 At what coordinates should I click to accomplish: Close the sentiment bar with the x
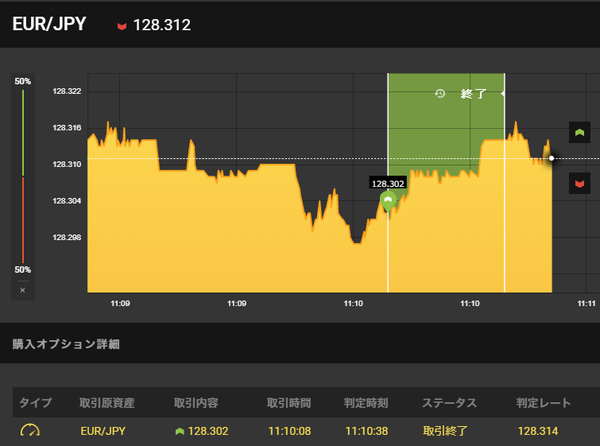coord(23,290)
